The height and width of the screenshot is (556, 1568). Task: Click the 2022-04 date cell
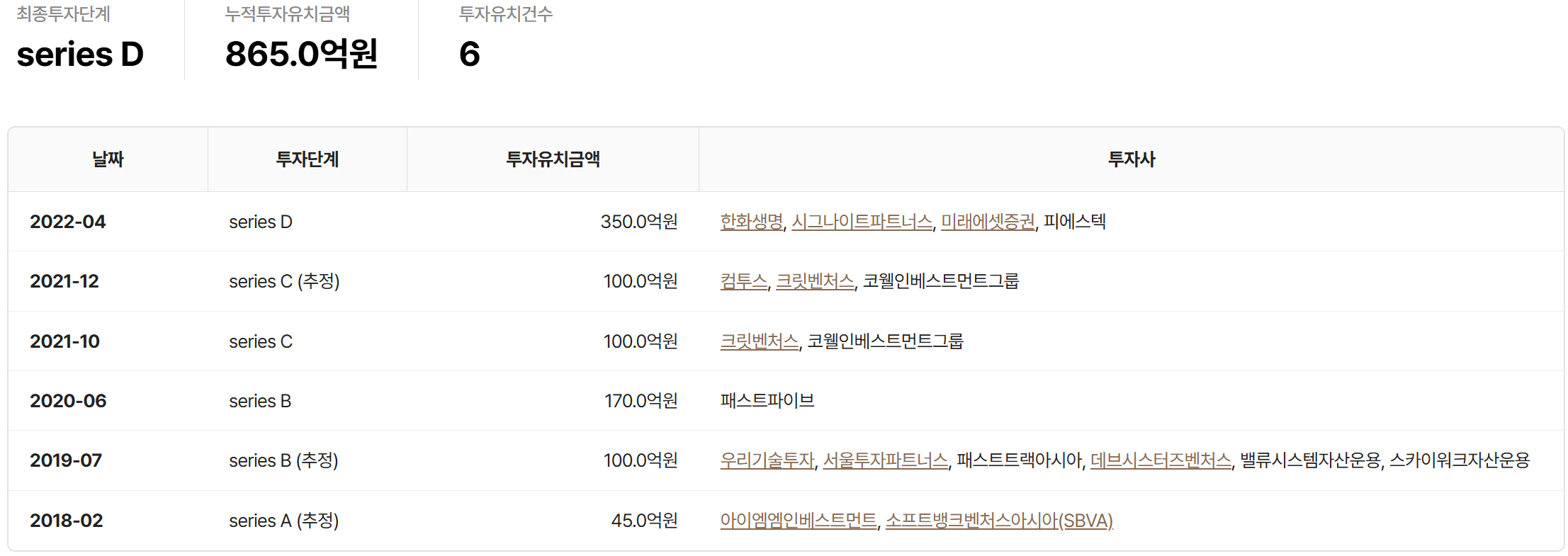68,222
